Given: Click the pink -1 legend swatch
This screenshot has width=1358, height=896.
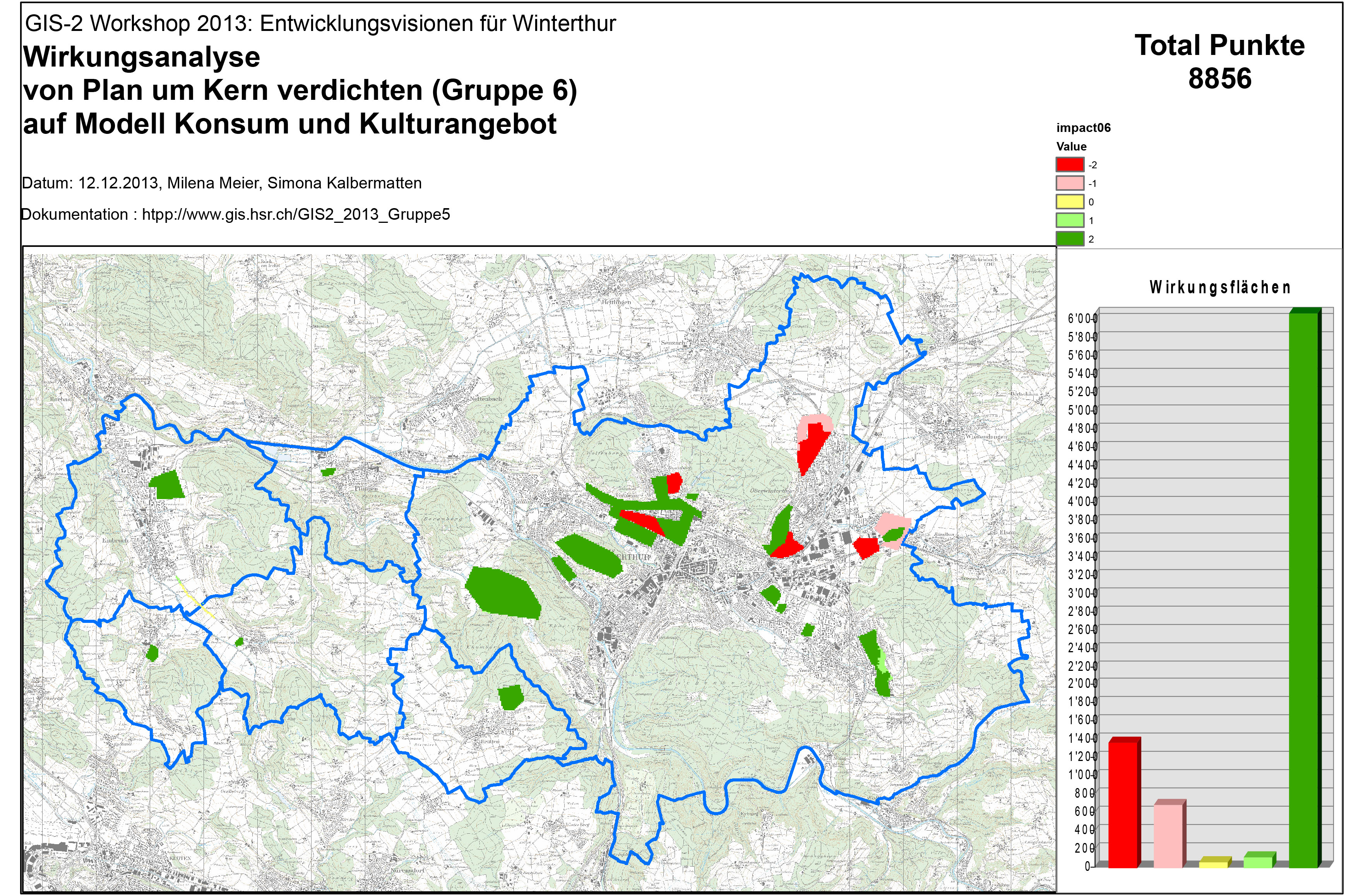Looking at the screenshot, I should click(x=1069, y=183).
